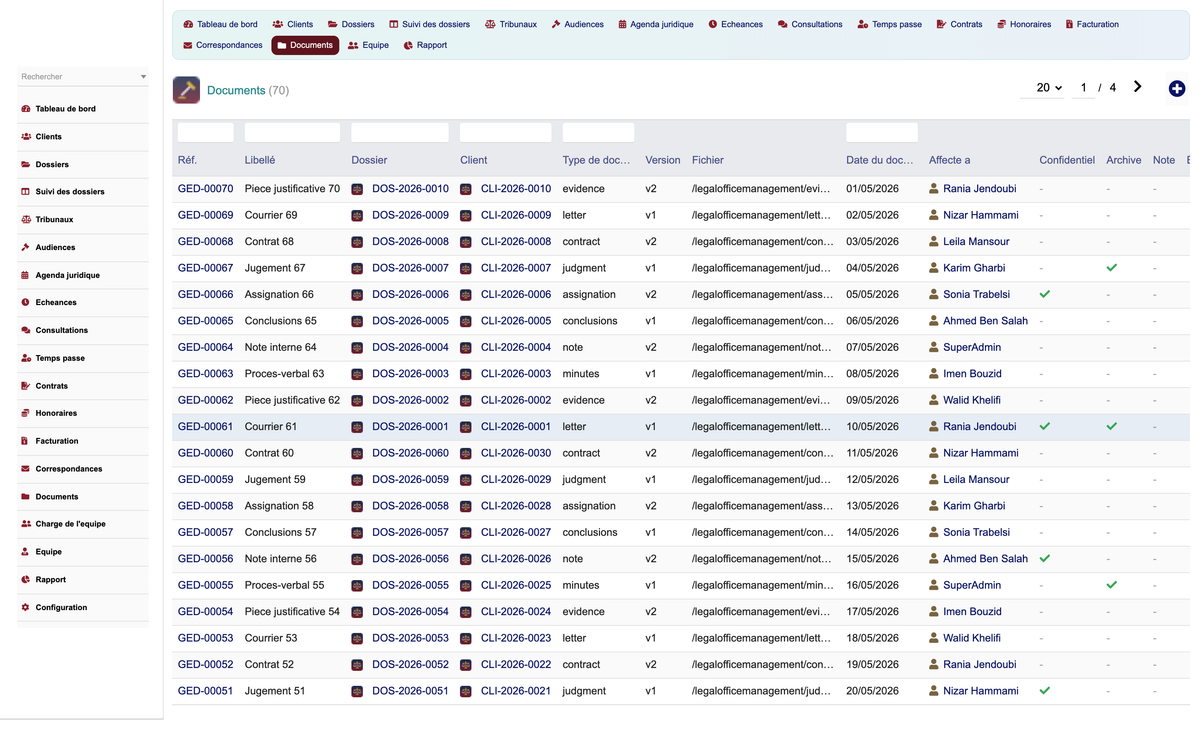Image resolution: width=1200 pixels, height=743 pixels.
Task: Toggle Confidentiel check for GED-00056
Action: [1045, 558]
